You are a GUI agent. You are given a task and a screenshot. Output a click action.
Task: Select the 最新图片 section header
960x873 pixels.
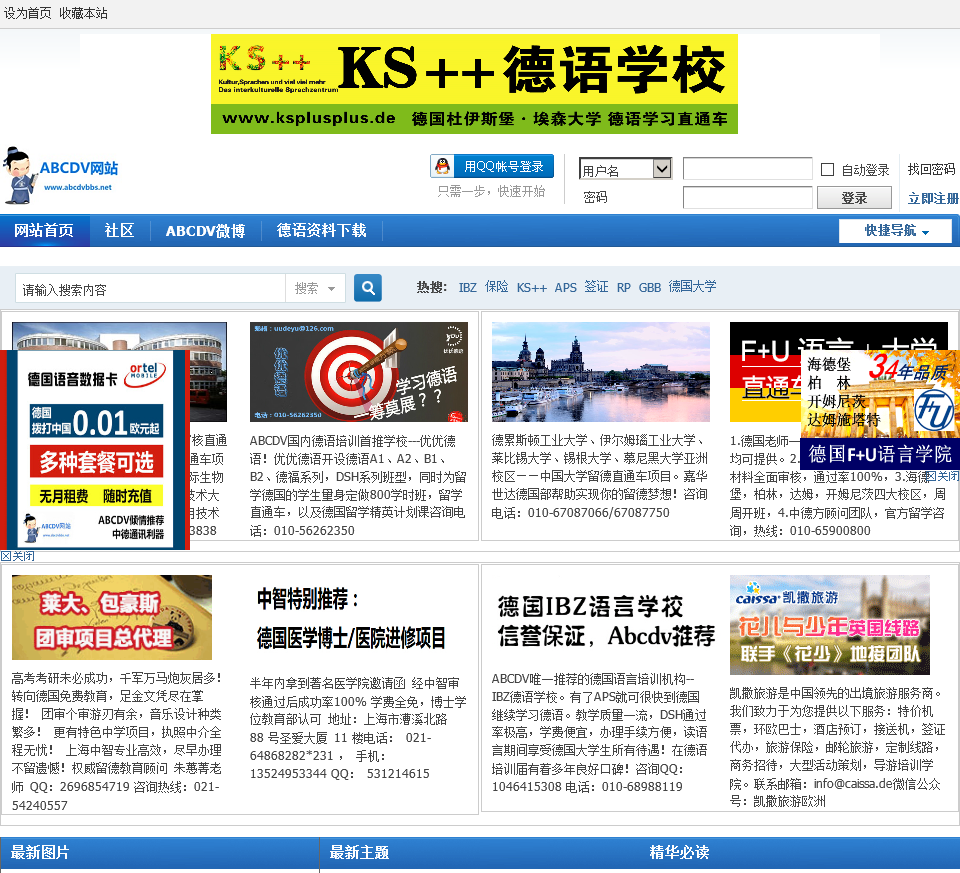(40, 852)
